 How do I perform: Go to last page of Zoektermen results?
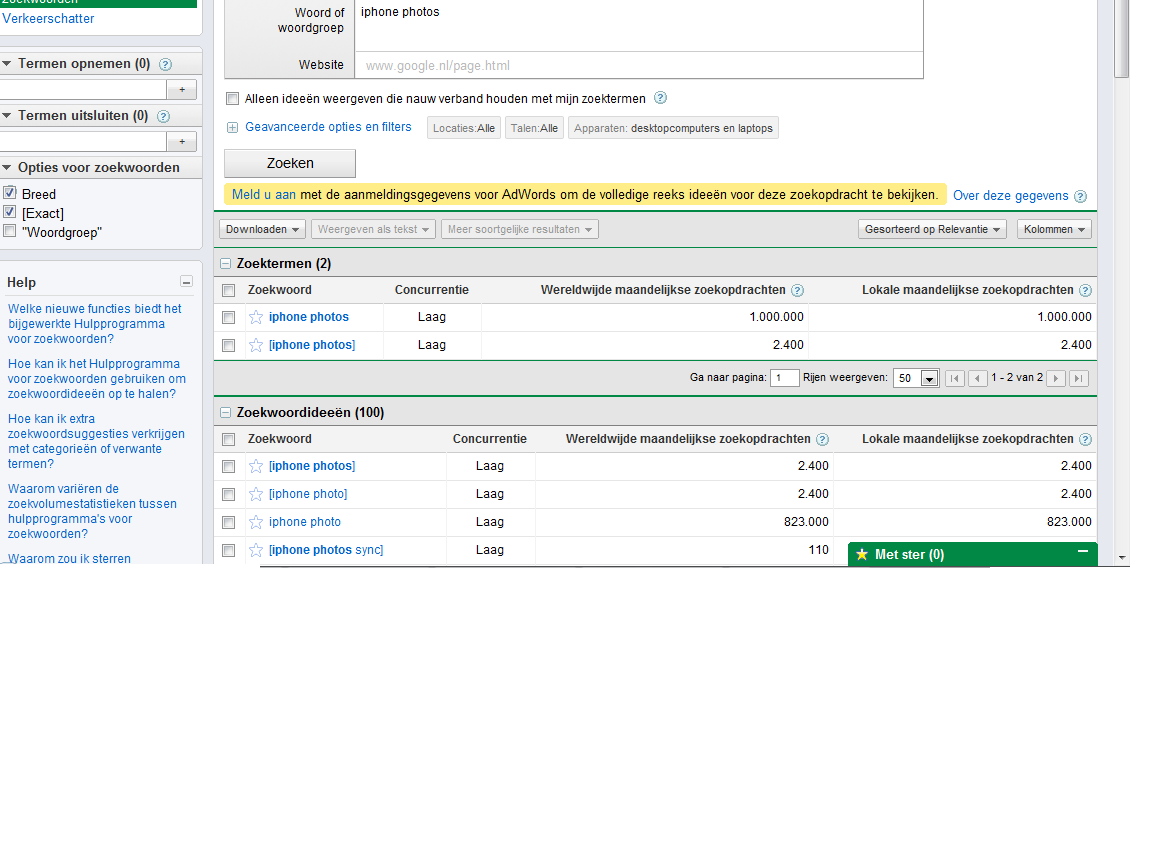tap(1079, 378)
